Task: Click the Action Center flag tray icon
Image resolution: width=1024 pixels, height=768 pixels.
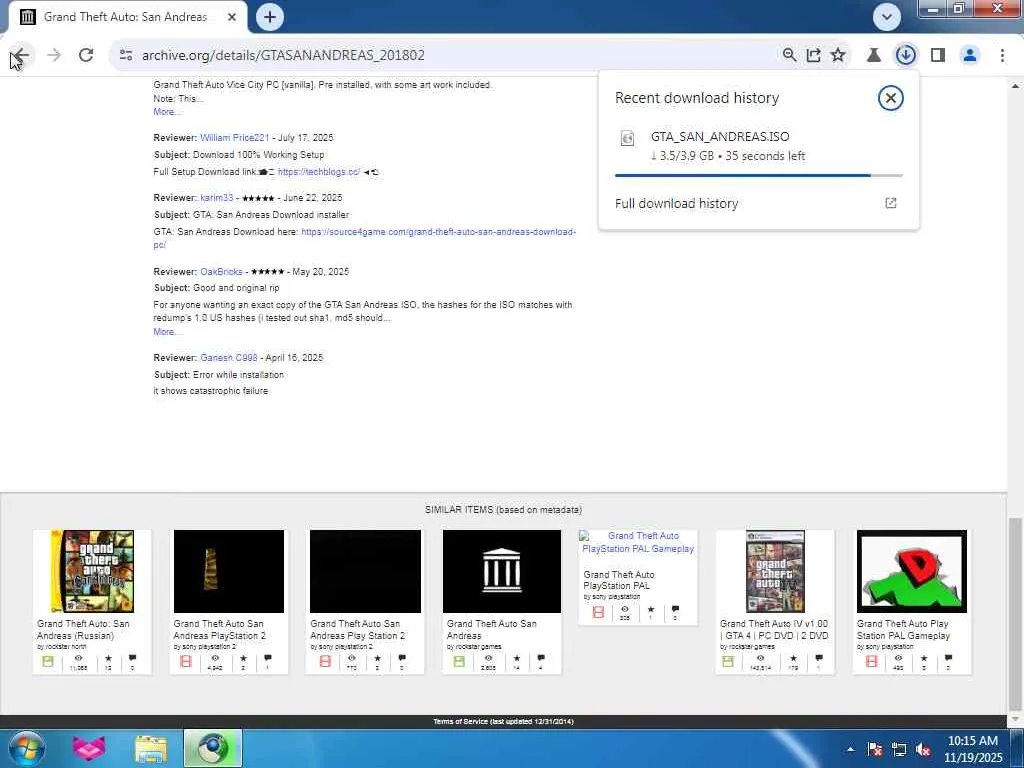Action: (x=875, y=749)
